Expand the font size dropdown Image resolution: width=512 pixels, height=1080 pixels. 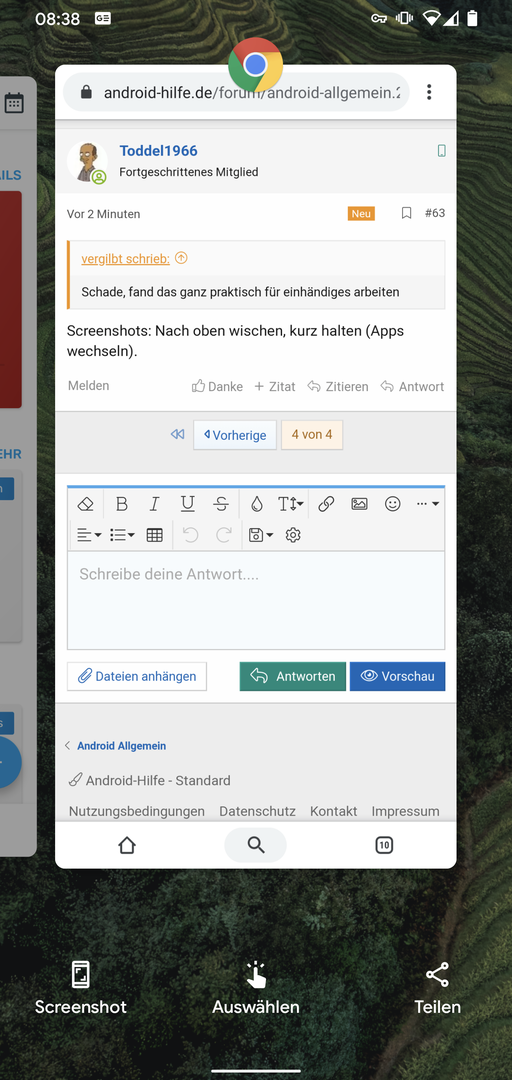click(290, 504)
